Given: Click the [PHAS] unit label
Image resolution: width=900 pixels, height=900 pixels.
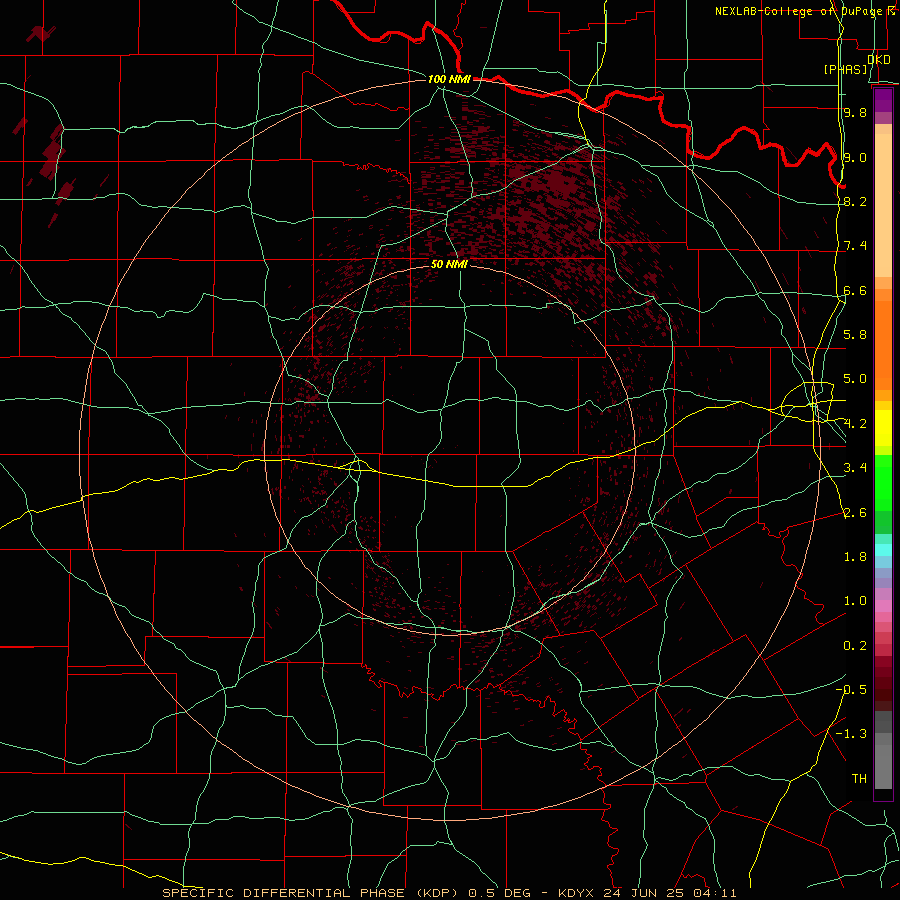Looking at the screenshot, I should coord(846,69).
